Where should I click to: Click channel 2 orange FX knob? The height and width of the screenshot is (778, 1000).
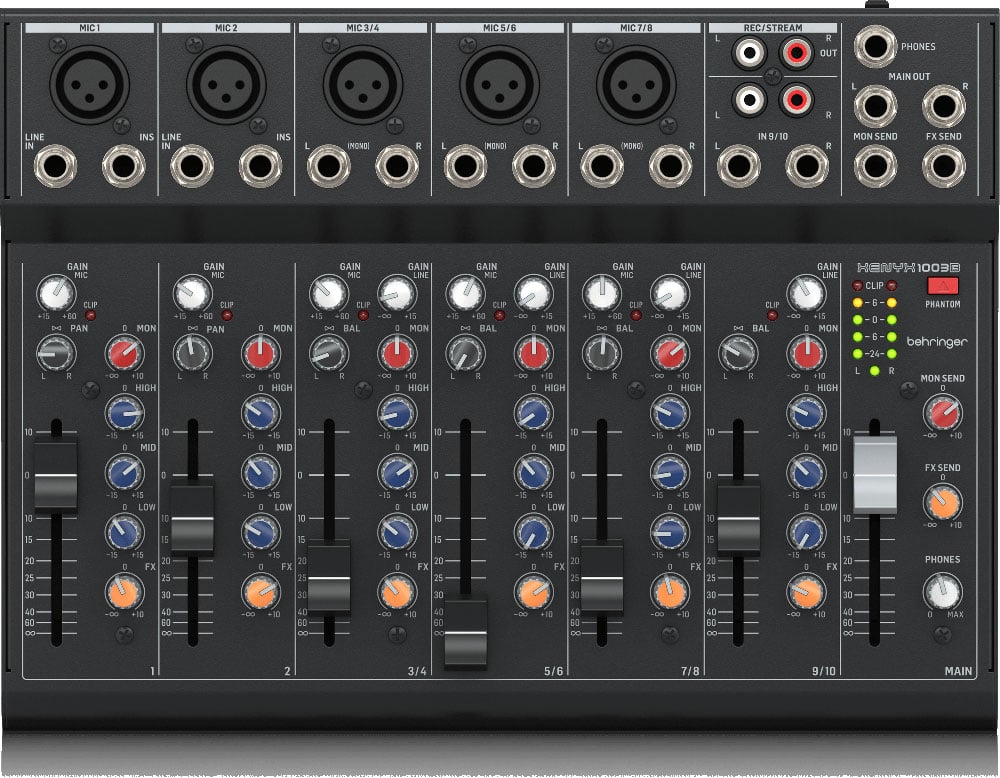(x=260, y=592)
